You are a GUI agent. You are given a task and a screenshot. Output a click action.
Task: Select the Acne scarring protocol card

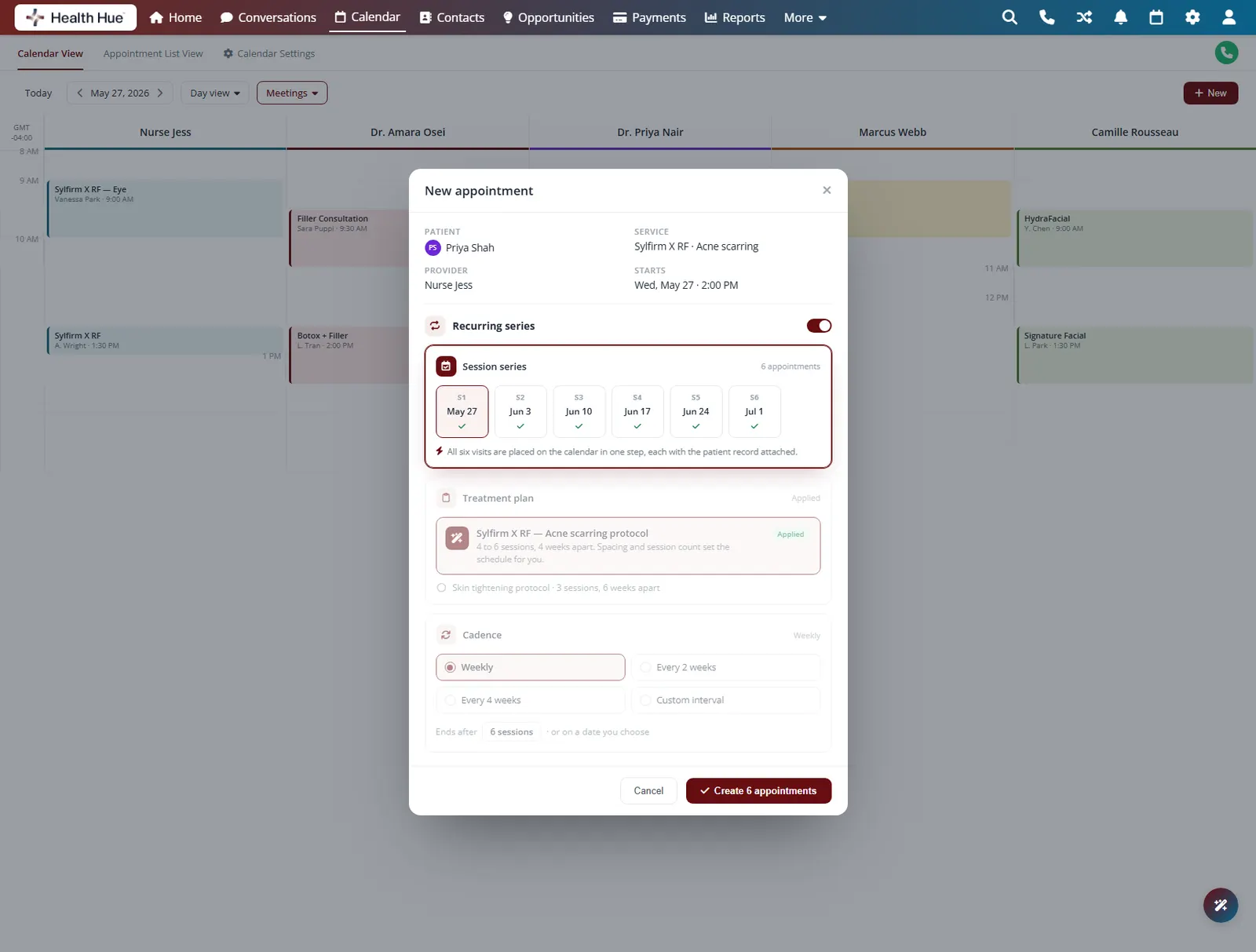click(628, 545)
